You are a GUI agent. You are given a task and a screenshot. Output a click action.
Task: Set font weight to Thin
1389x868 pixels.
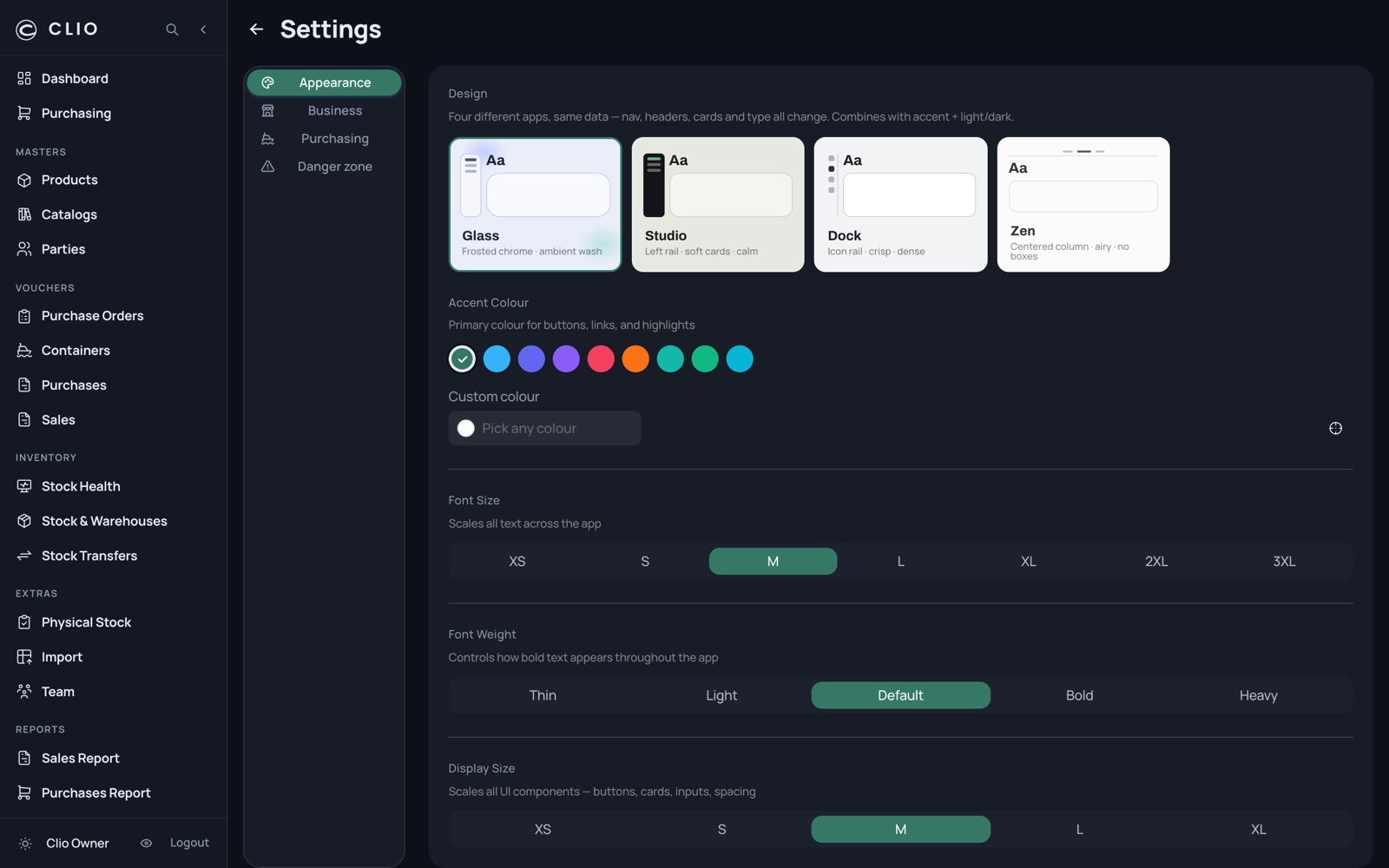pyautogui.click(x=543, y=695)
